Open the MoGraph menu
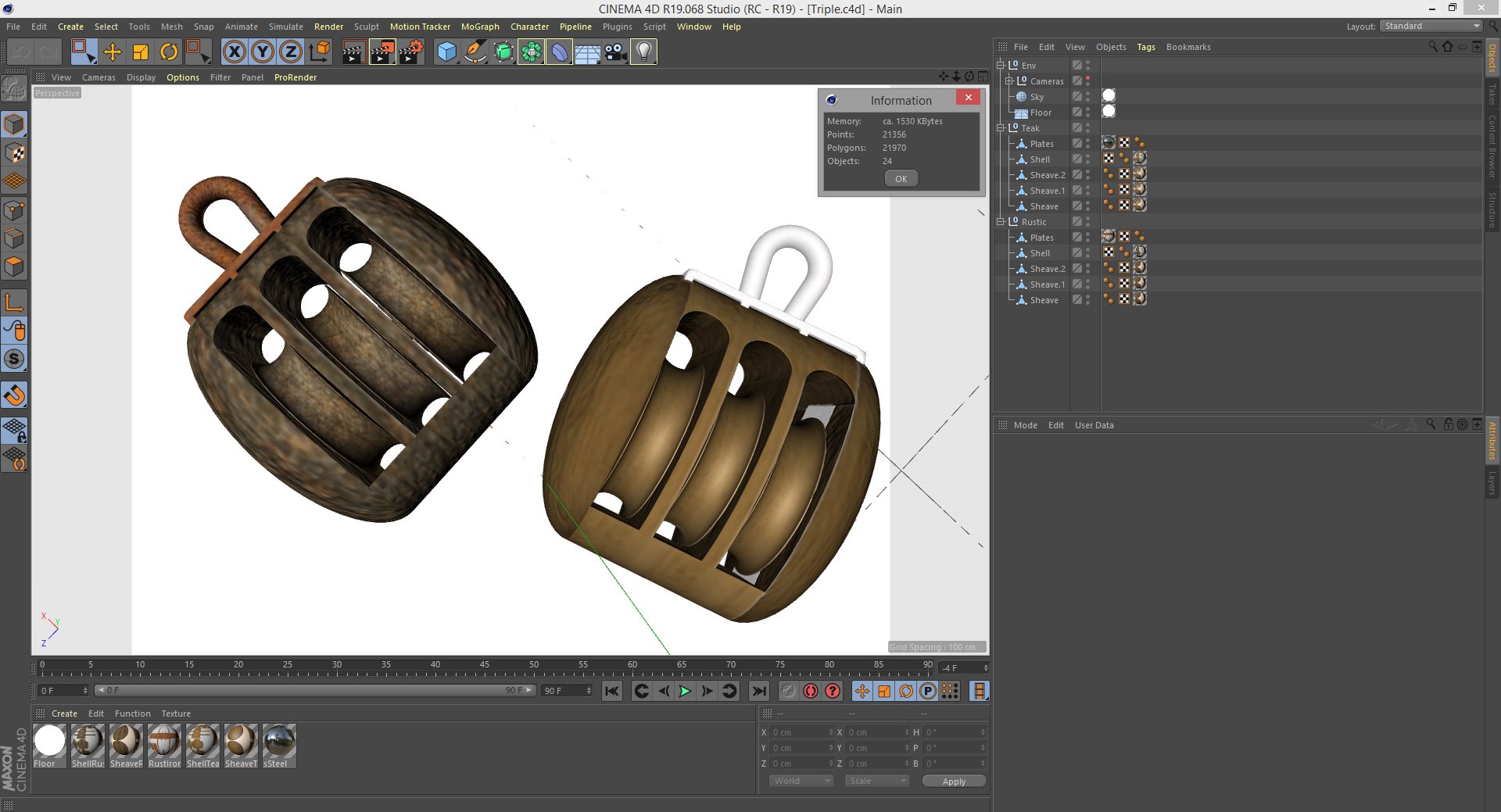 (480, 27)
